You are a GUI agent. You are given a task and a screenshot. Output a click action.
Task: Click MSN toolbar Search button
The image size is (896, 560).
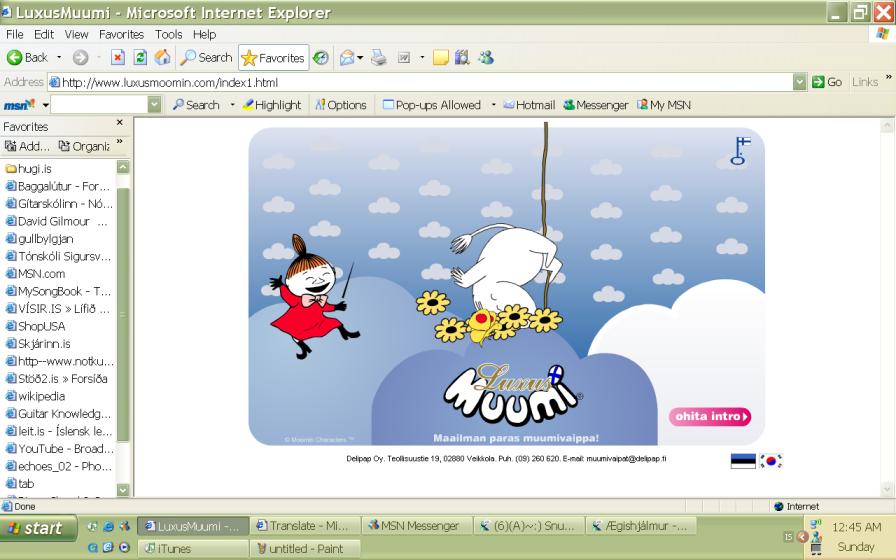196,105
